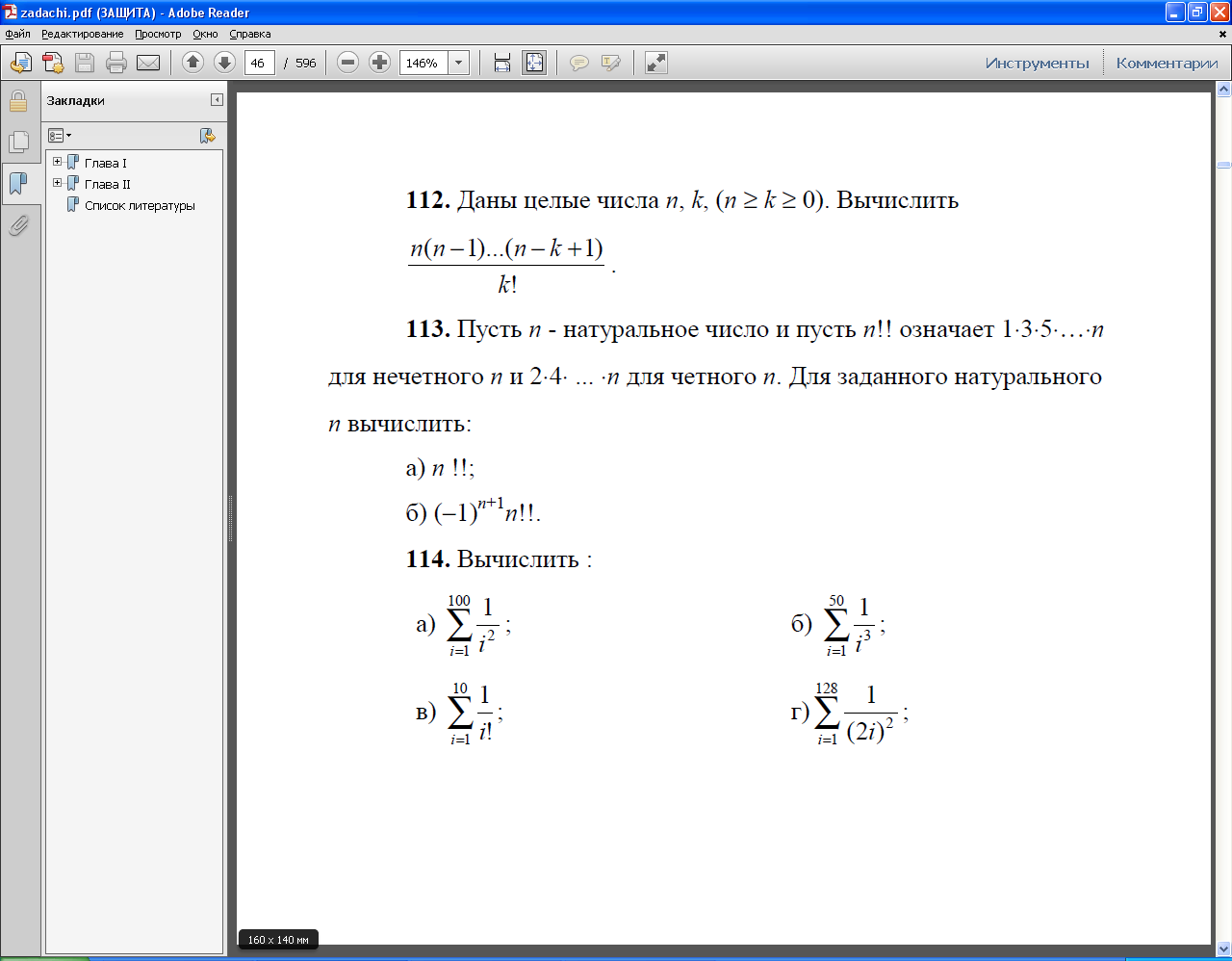Open the Инструменты pane
The image size is (1232, 961).
[1038, 63]
